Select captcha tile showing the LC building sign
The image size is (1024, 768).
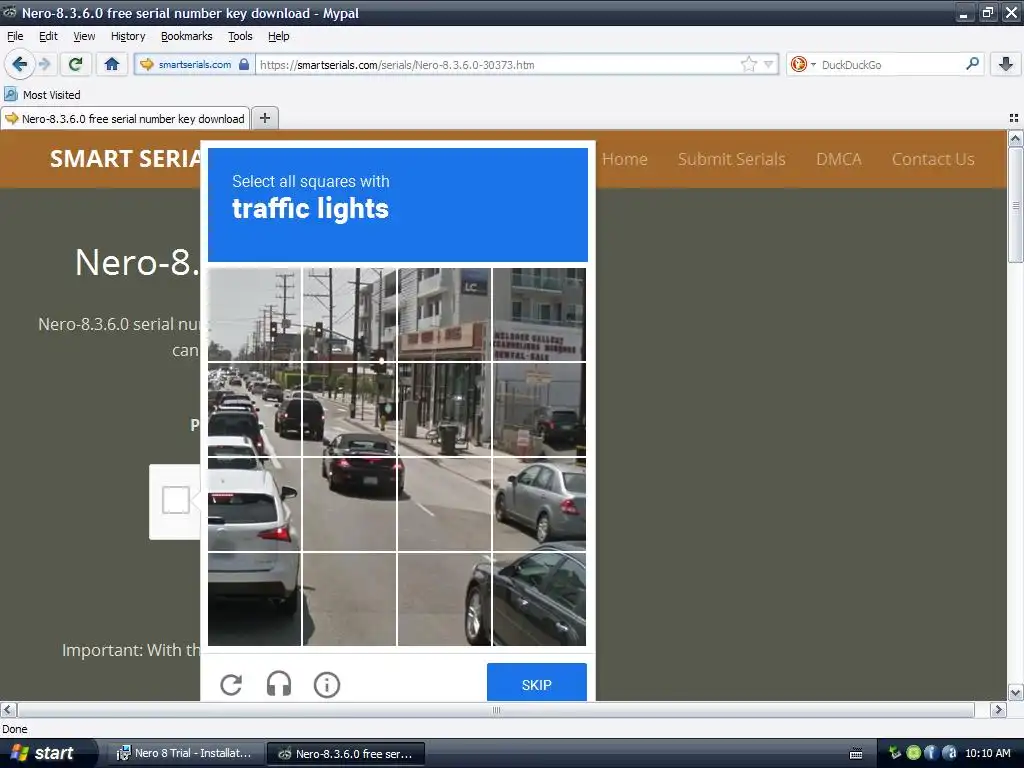tap(444, 314)
